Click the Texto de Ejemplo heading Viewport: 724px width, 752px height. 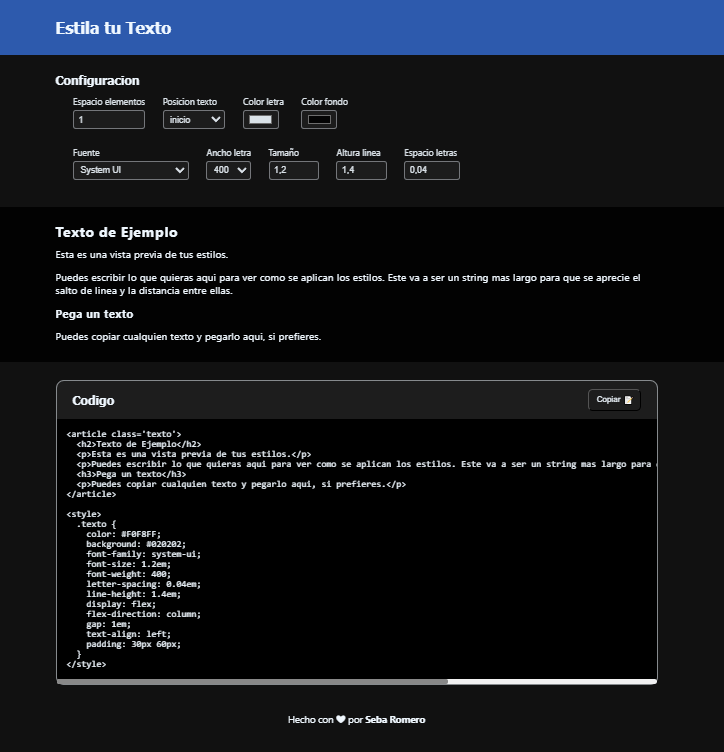click(116, 232)
